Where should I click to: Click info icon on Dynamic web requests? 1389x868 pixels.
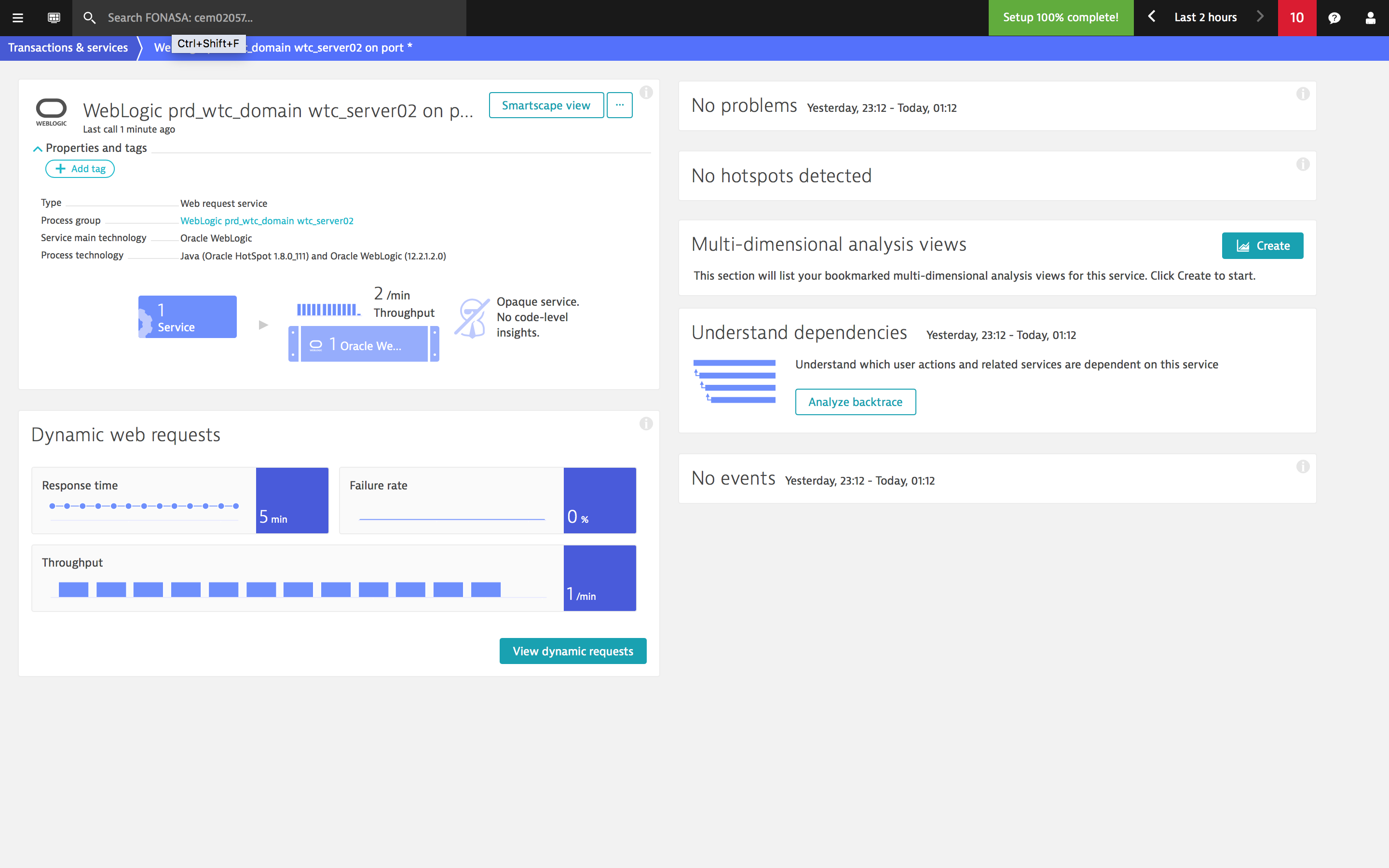pyautogui.click(x=646, y=424)
